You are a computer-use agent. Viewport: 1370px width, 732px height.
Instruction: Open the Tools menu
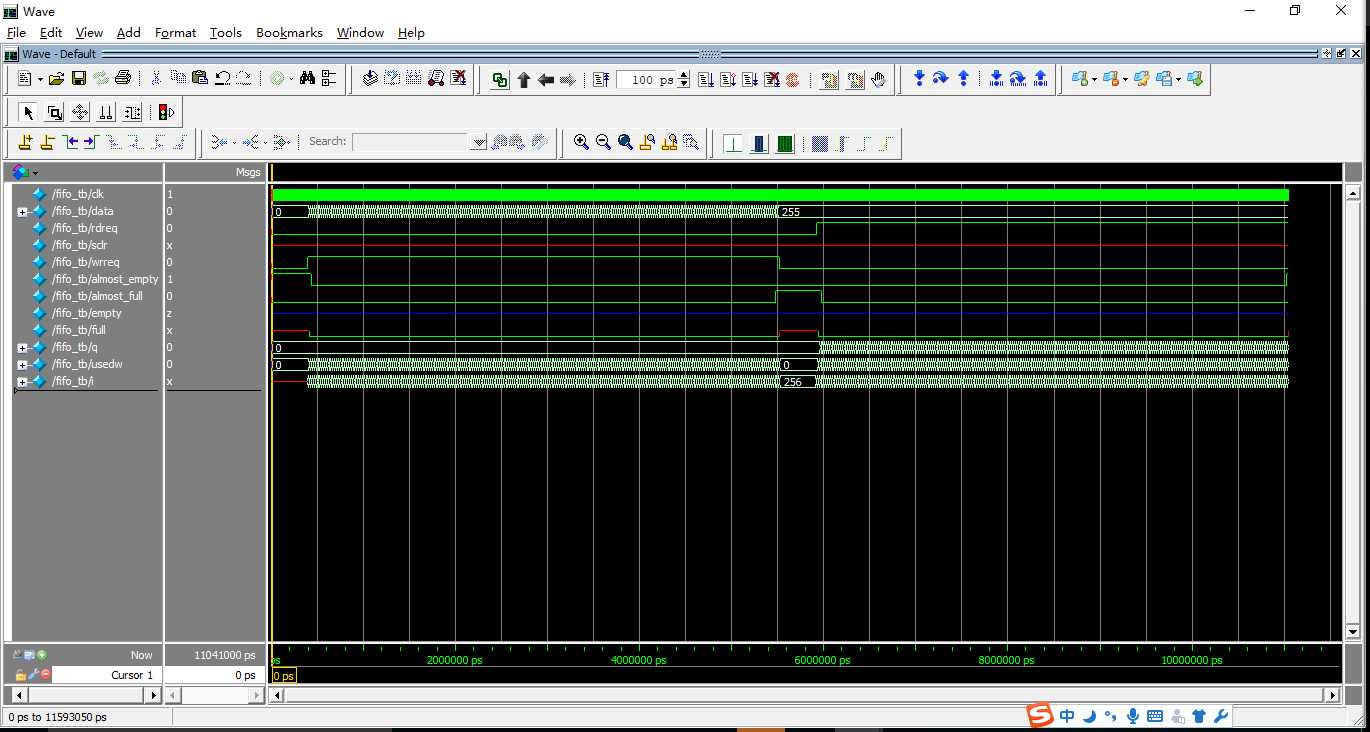(x=226, y=32)
